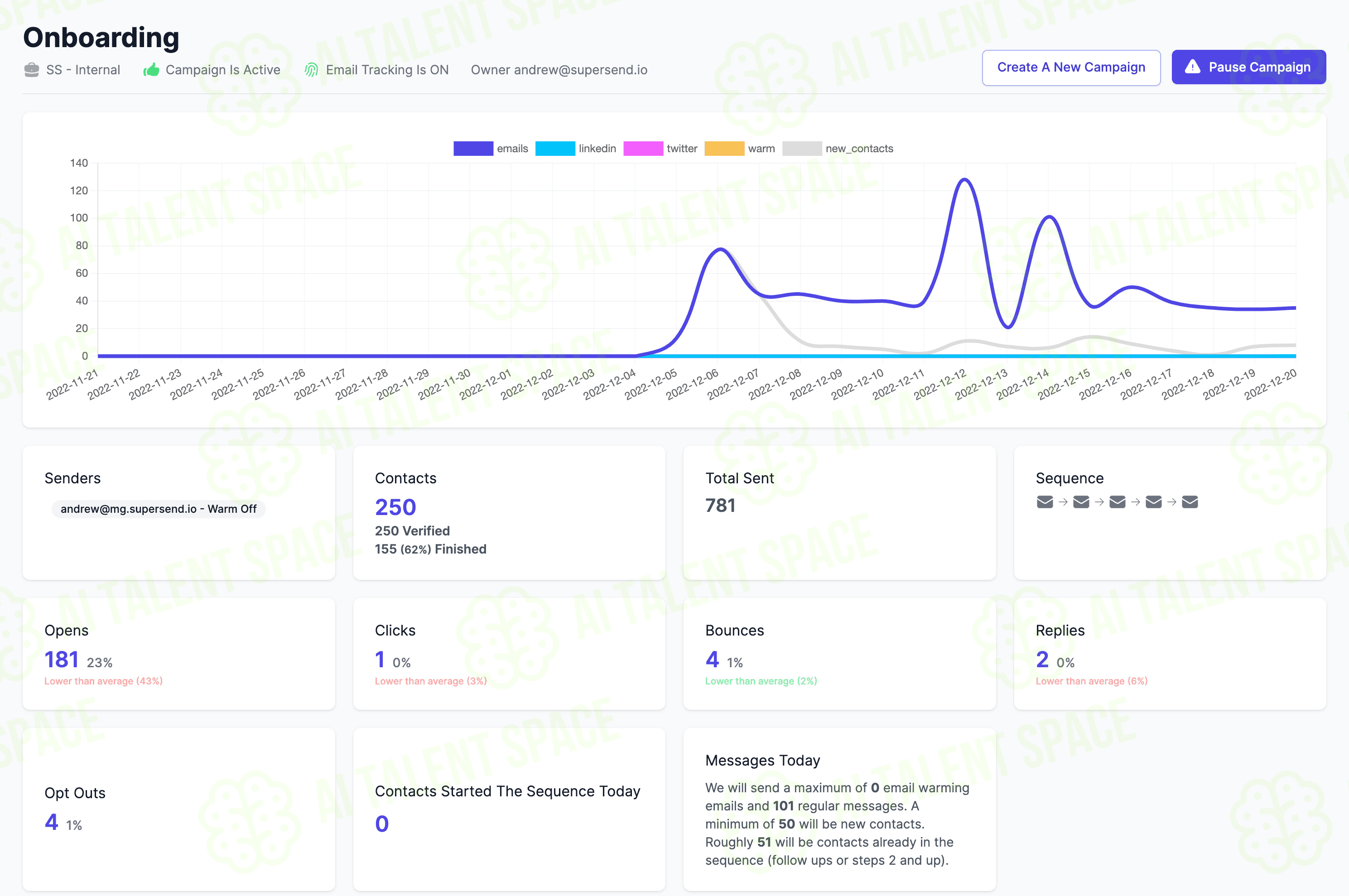Toggle the twitter series legend swatch
This screenshot has width=1349, height=896.
click(x=643, y=149)
